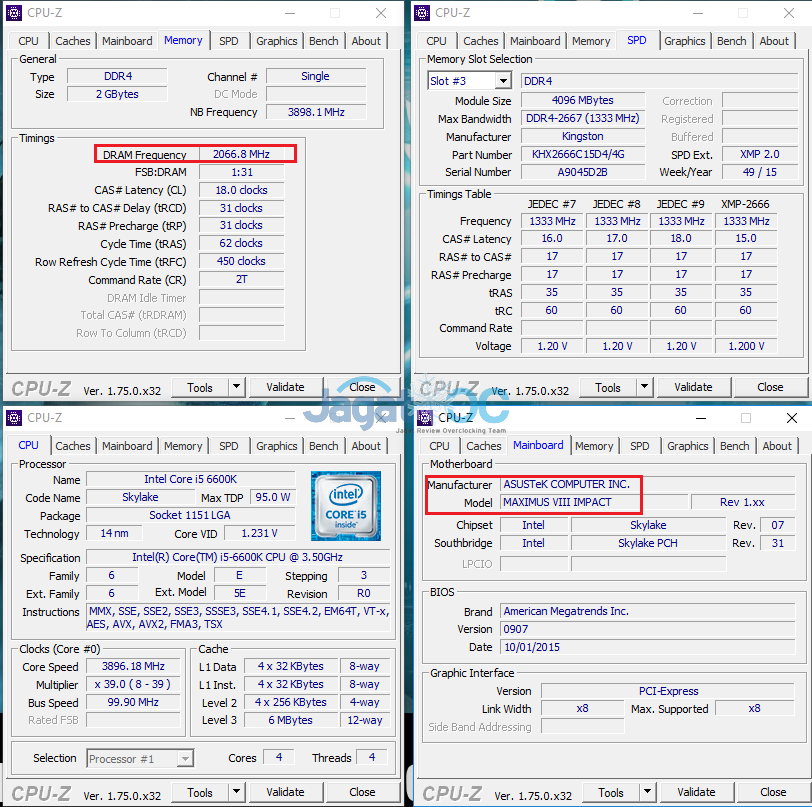Open the Graphics tab in the Mainboard window
Image resolution: width=812 pixels, height=807 pixels.
[x=688, y=446]
